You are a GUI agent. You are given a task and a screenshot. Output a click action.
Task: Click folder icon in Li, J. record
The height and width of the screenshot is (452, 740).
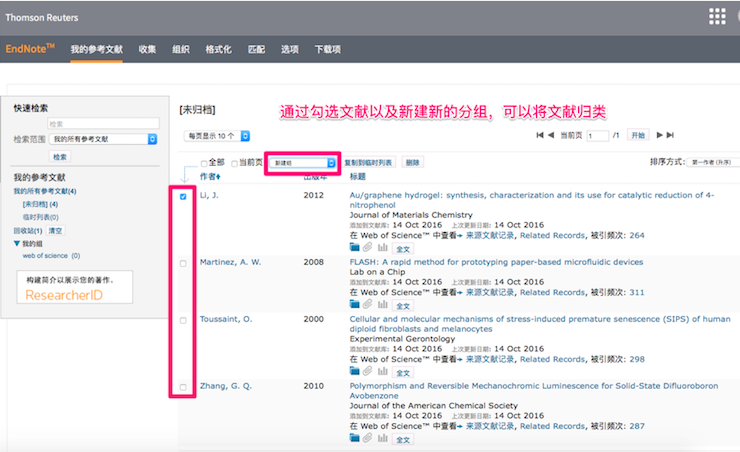(x=354, y=247)
